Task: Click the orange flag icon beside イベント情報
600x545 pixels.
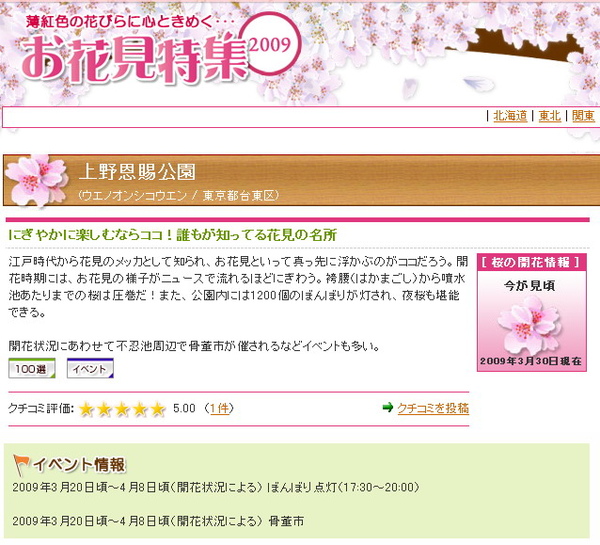Action: [21, 465]
